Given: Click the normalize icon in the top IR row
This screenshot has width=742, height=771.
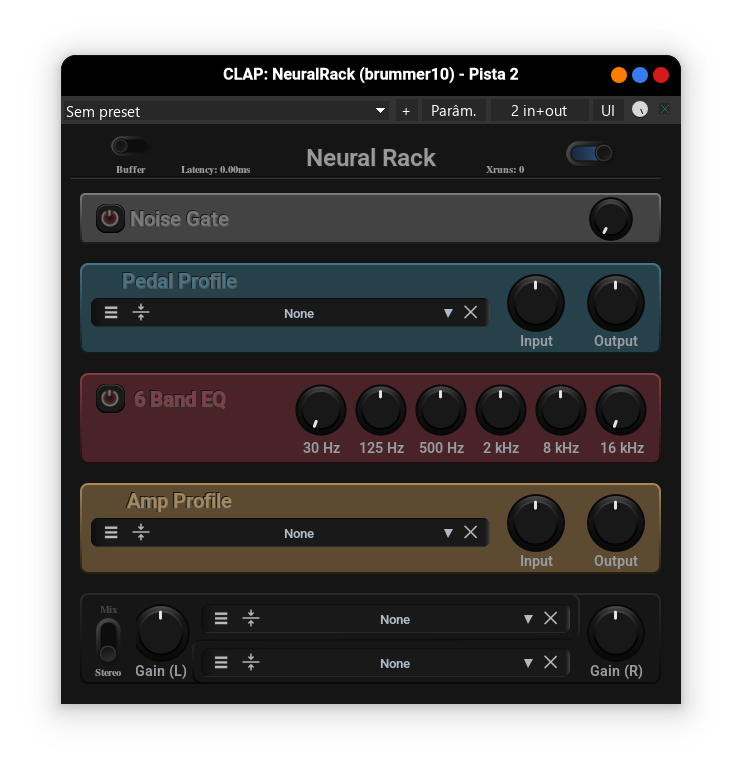Looking at the screenshot, I should point(251,619).
